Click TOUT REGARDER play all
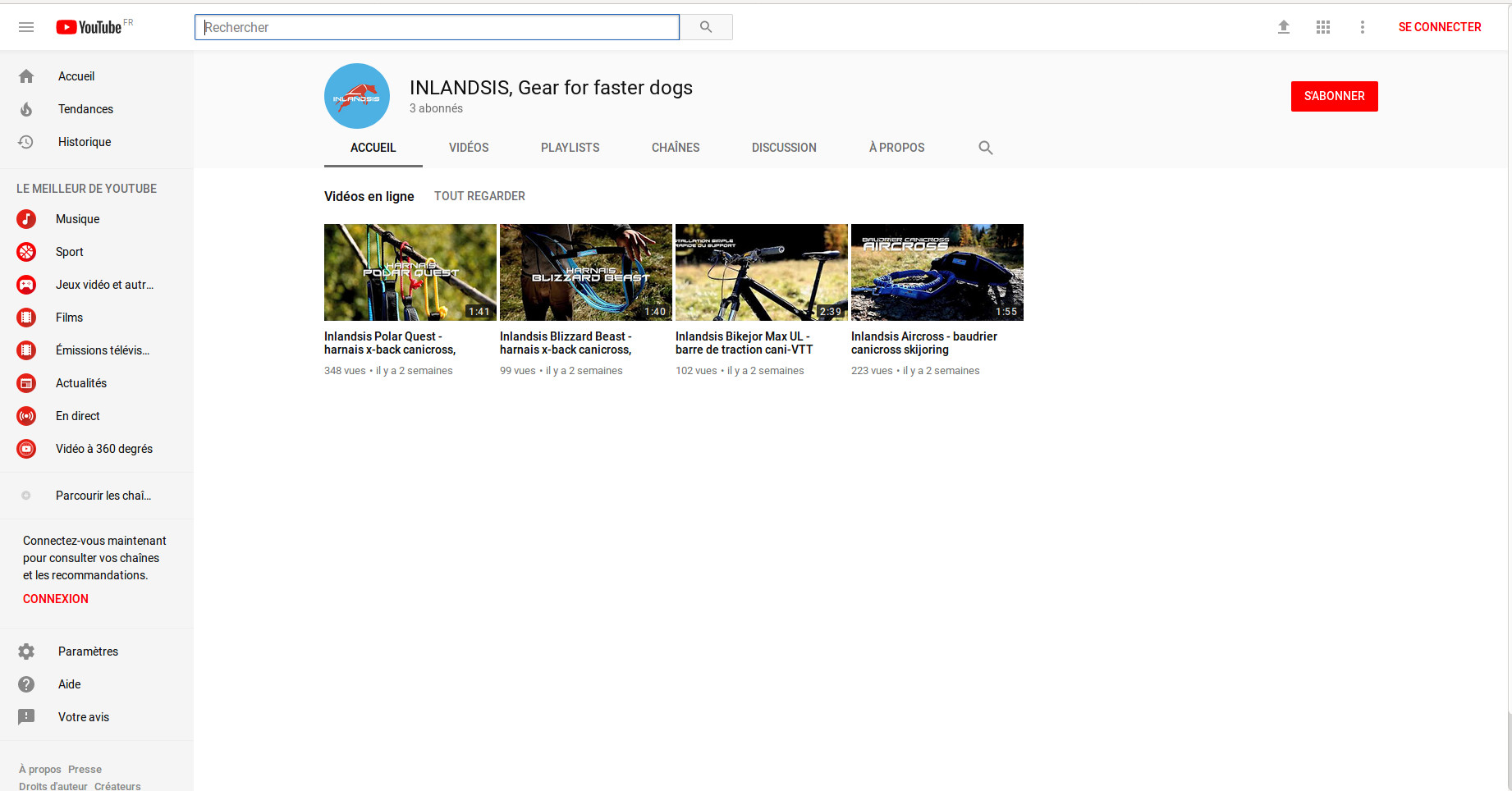 pos(479,196)
